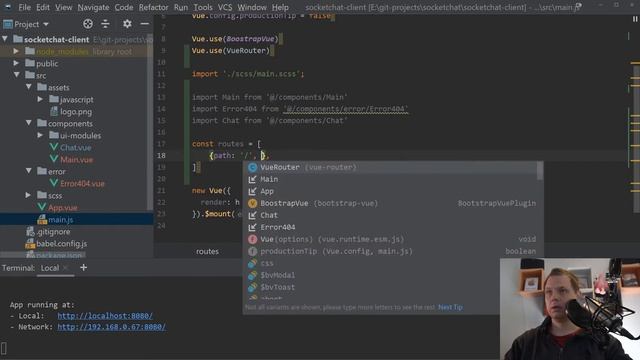Choose Main completion suggestion
This screenshot has width=640, height=360.
393,179
